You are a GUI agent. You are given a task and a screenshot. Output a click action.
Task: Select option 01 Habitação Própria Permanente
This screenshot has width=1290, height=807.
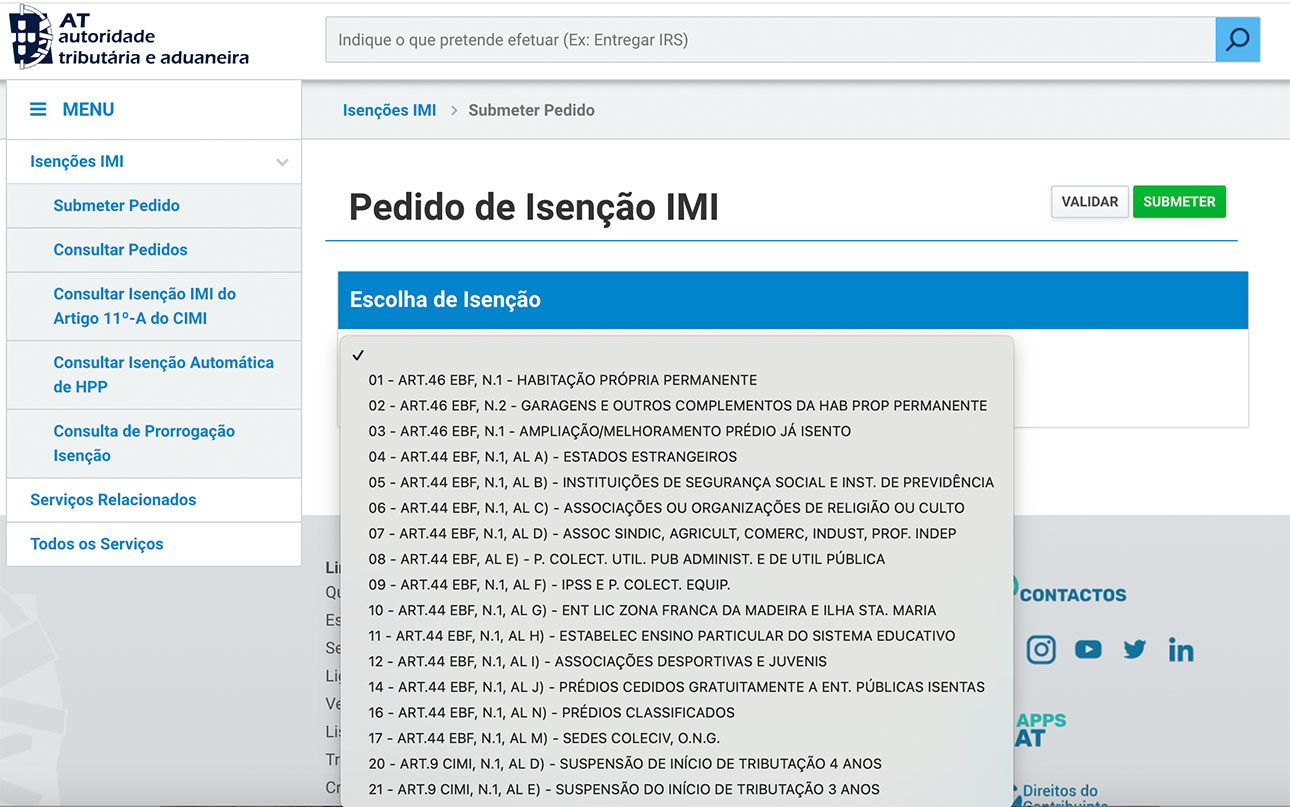pyautogui.click(x=562, y=380)
